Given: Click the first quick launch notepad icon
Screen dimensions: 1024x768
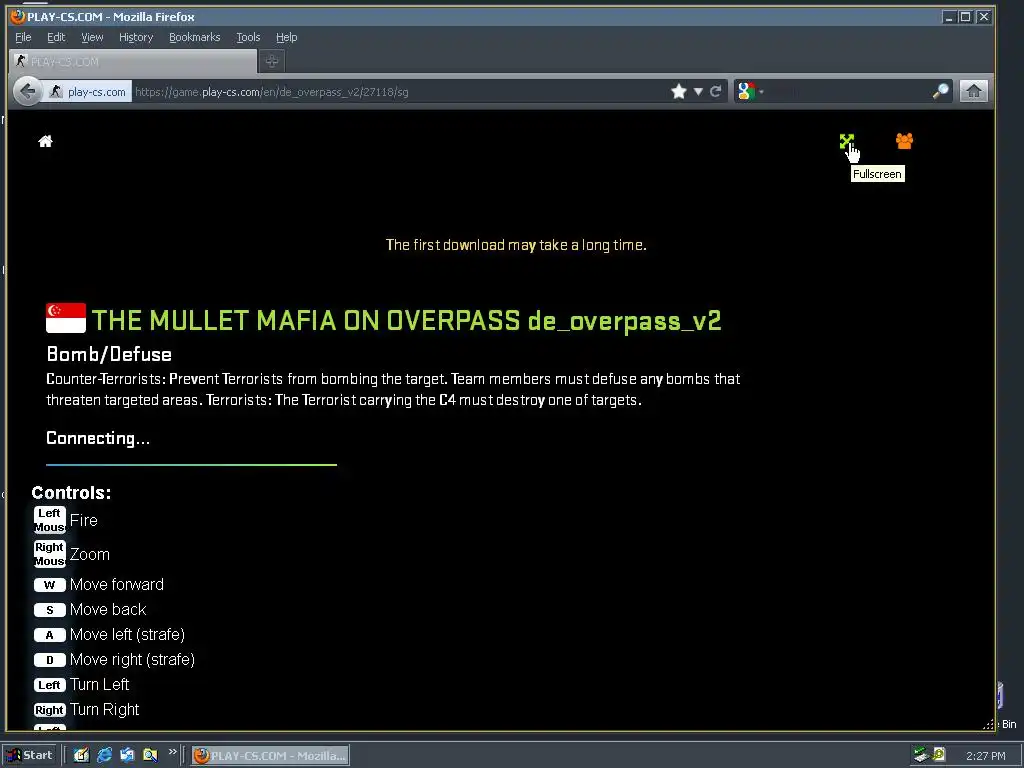Looking at the screenshot, I should tap(81, 755).
